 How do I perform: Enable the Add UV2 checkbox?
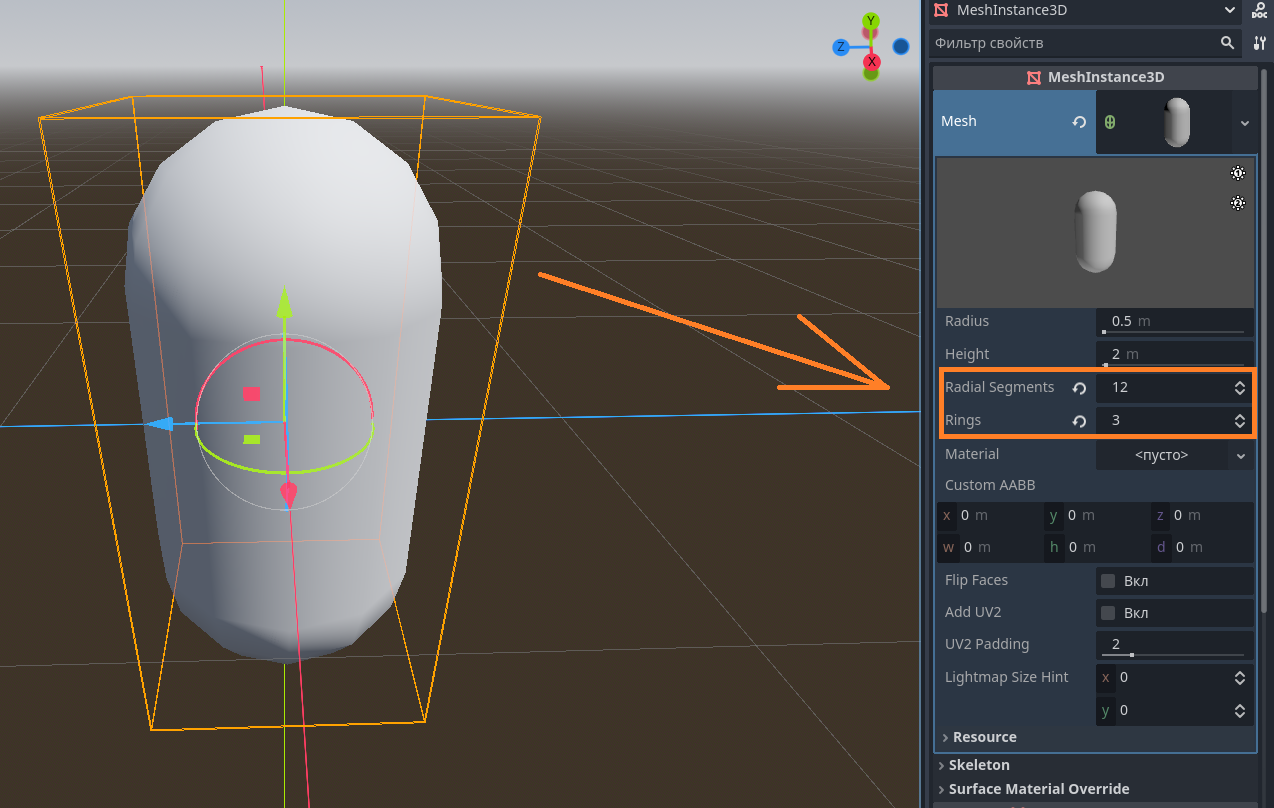coord(1108,613)
